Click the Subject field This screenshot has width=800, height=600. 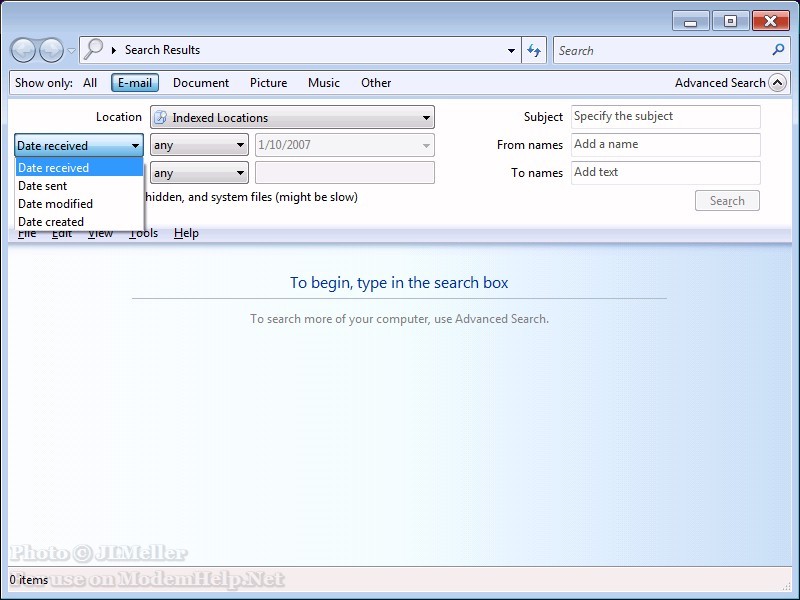coord(666,117)
